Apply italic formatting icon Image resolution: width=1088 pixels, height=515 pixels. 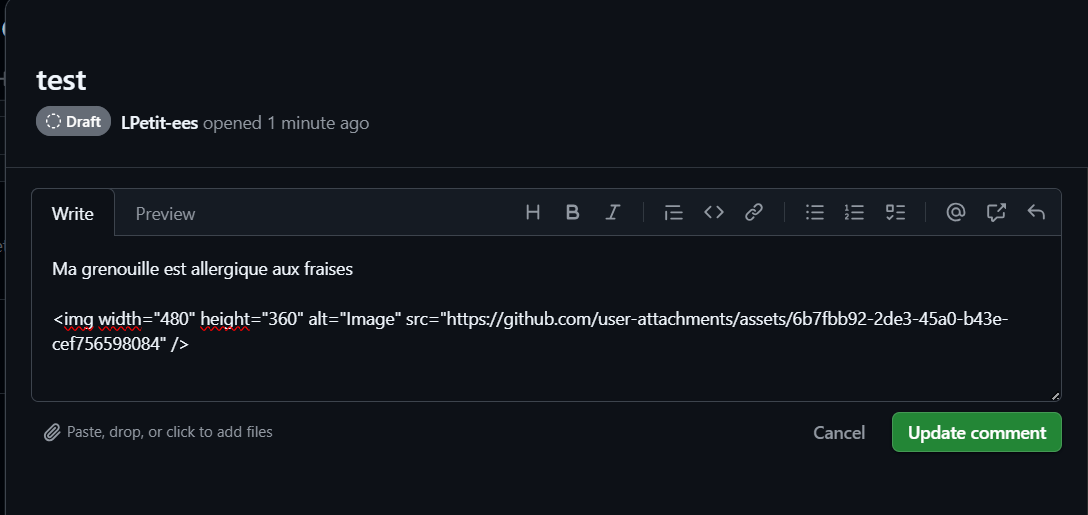click(x=613, y=212)
